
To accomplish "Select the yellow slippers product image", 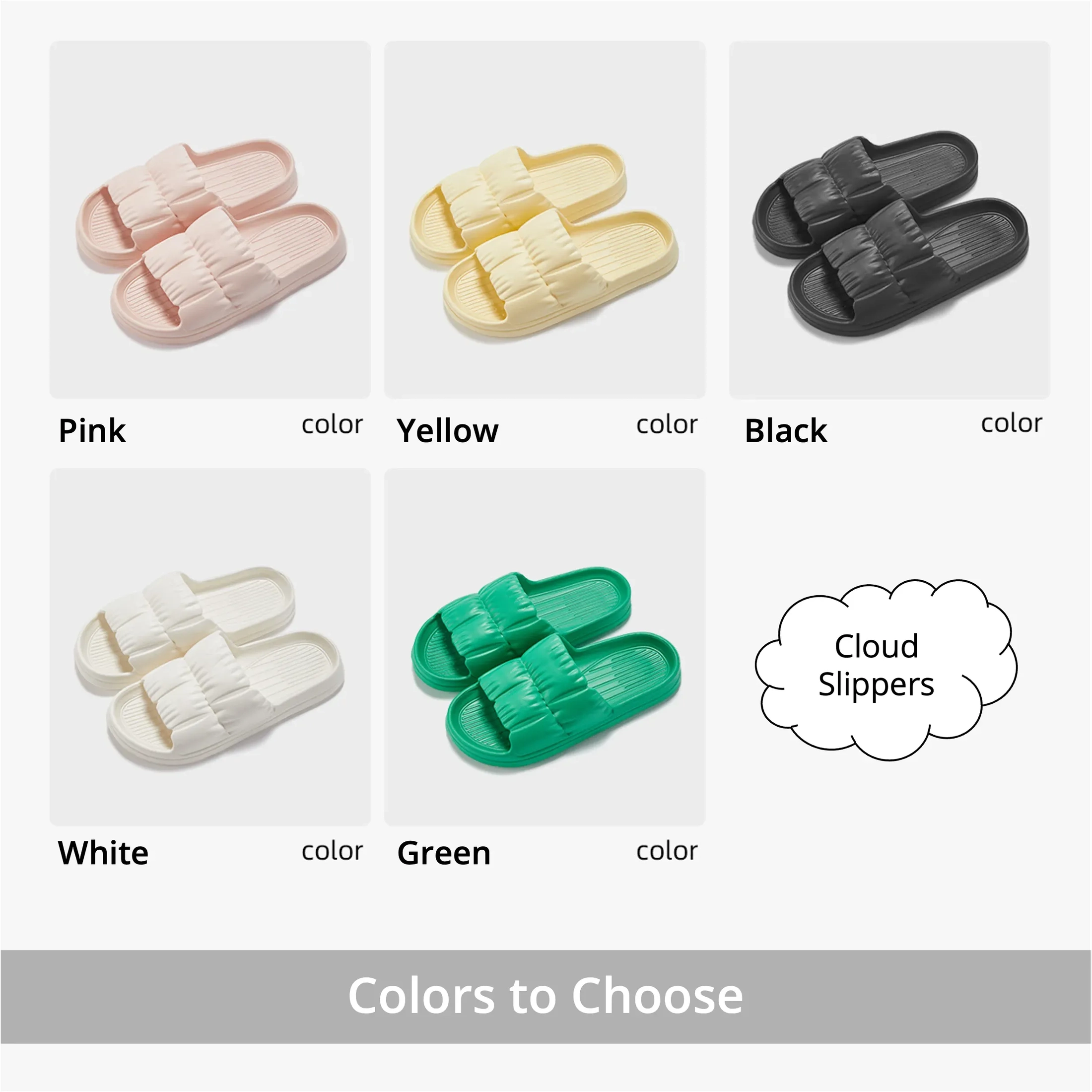I will click(545, 219).
